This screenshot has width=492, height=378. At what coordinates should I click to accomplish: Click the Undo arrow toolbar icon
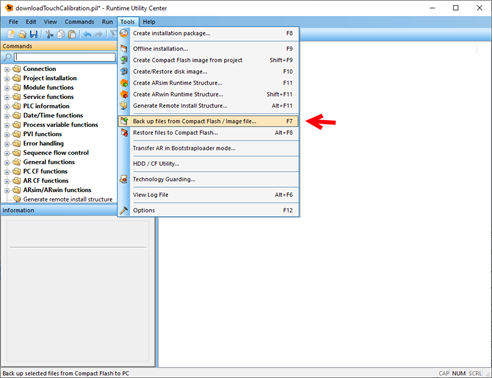point(87,34)
